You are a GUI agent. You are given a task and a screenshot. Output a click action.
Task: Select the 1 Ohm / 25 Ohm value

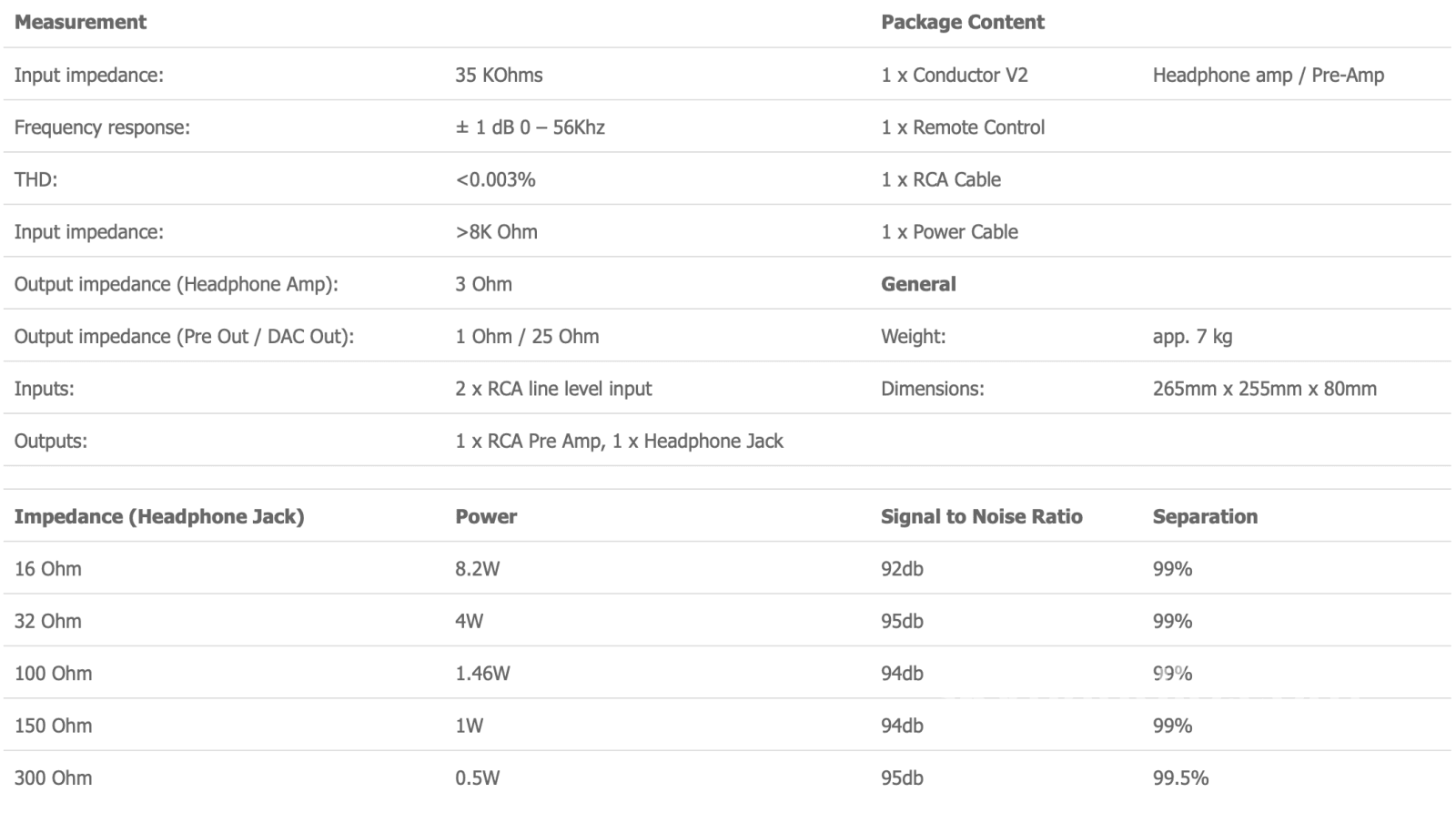(x=527, y=337)
